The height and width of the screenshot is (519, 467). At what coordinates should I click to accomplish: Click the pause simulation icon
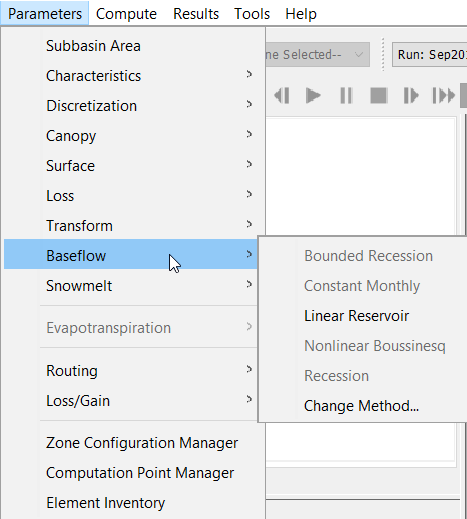pyautogui.click(x=346, y=96)
